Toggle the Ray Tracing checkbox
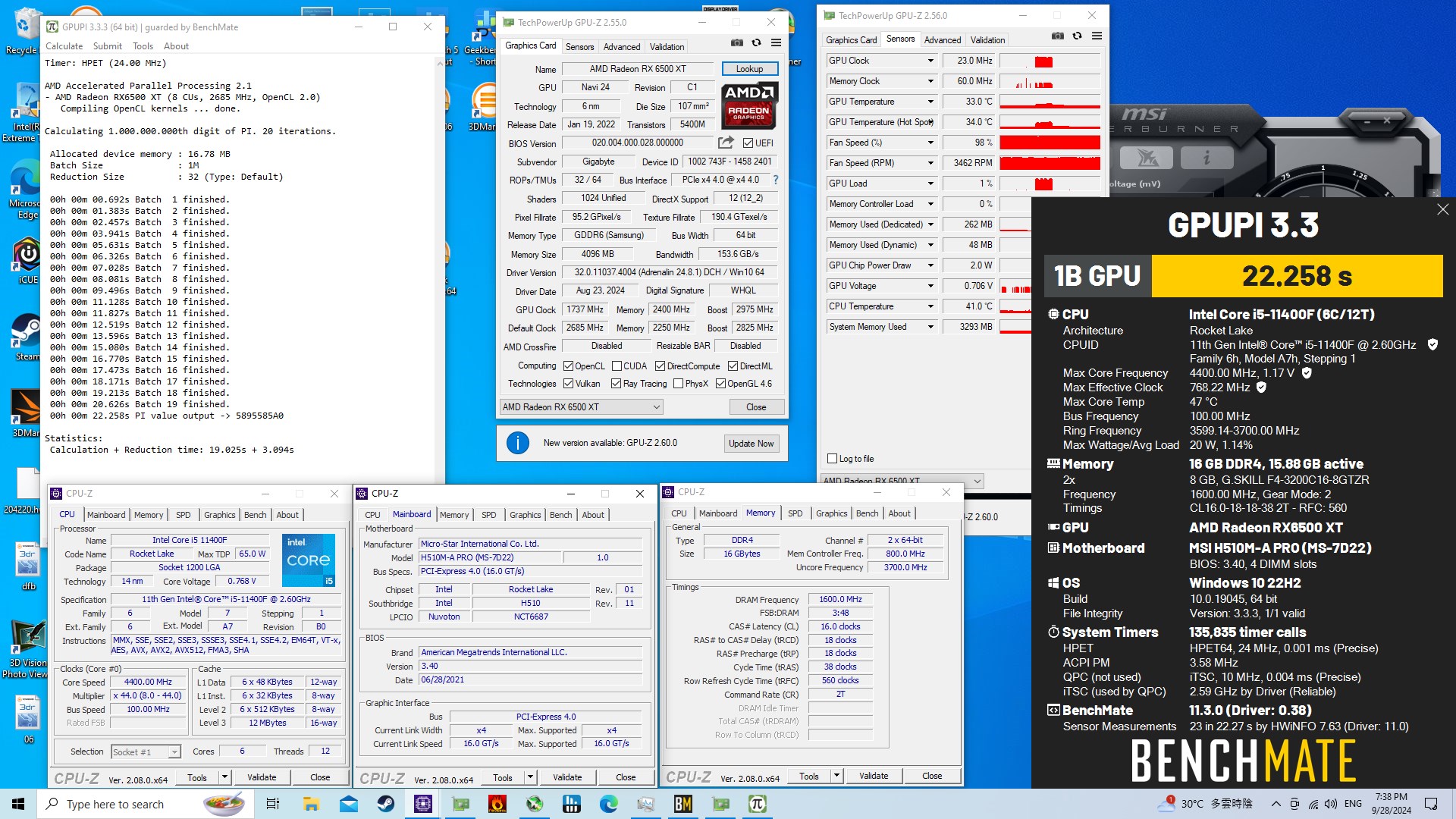The width and height of the screenshot is (1456, 819). pyautogui.click(x=616, y=384)
